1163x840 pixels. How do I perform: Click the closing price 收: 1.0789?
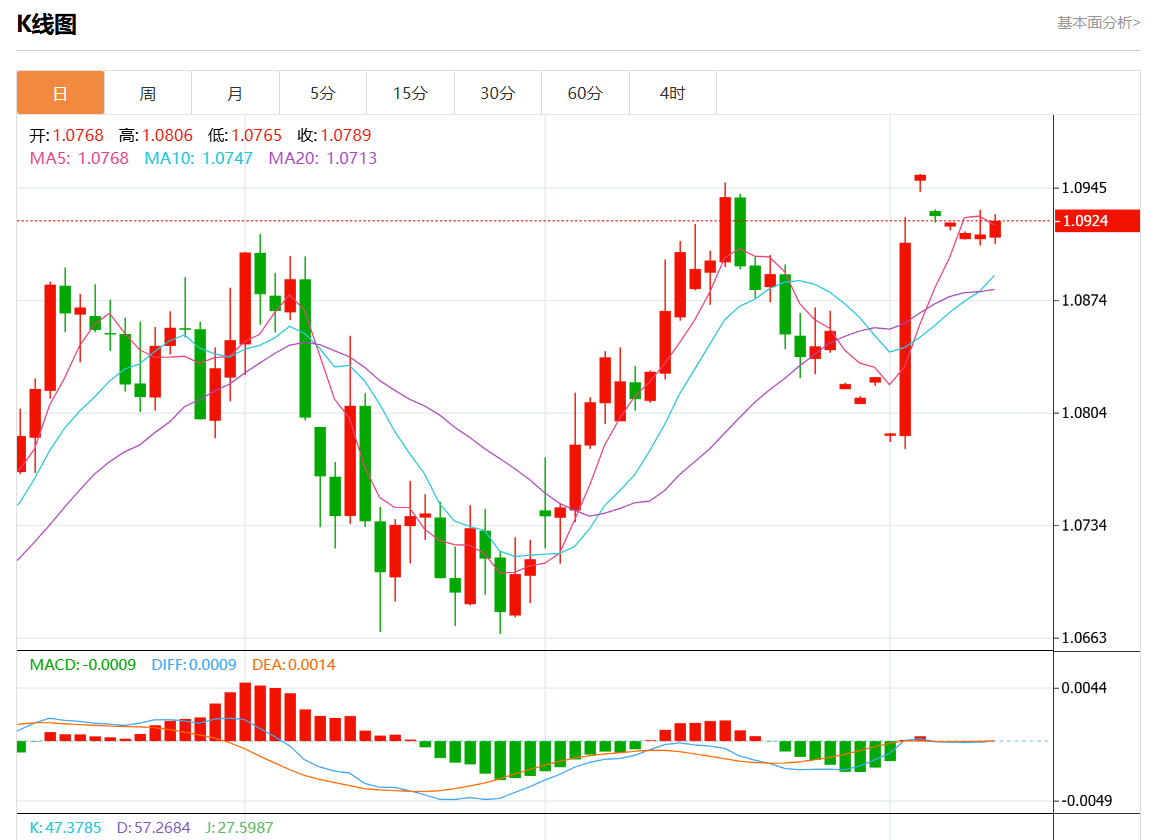pos(334,136)
